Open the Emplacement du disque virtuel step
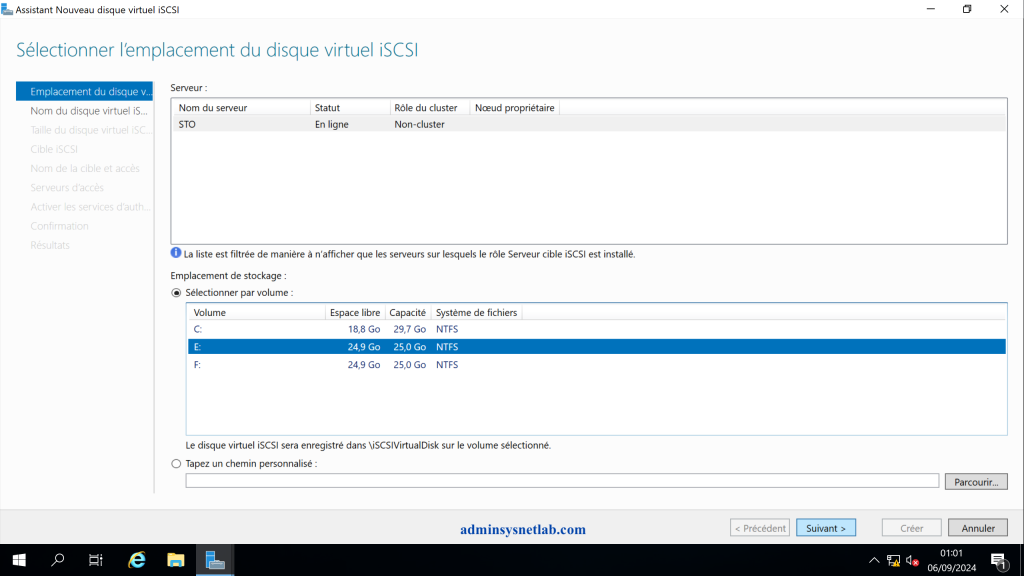The height and width of the screenshot is (576, 1024). (84, 91)
